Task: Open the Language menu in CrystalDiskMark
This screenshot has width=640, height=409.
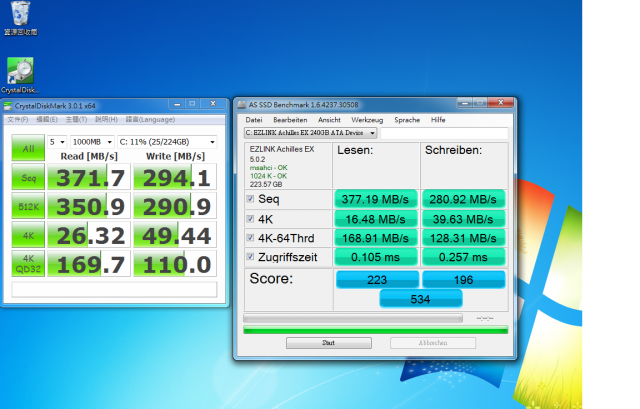Action: point(150,120)
